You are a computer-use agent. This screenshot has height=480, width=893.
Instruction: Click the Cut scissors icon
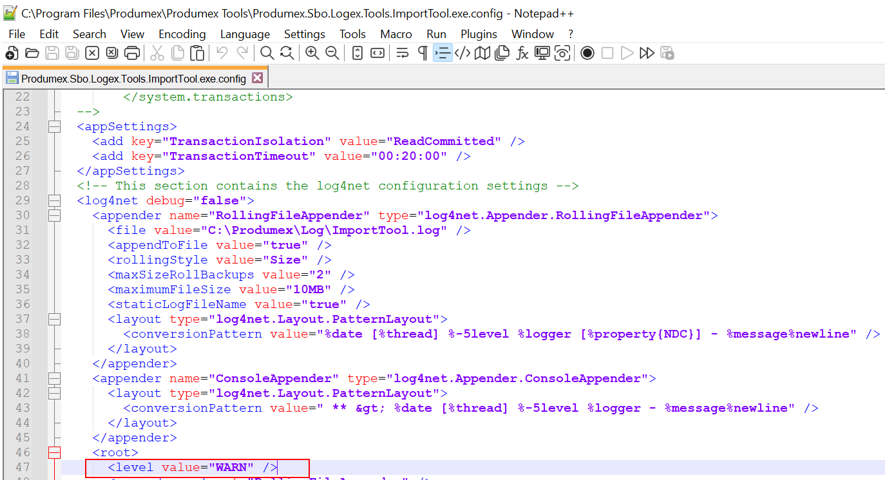pos(157,54)
